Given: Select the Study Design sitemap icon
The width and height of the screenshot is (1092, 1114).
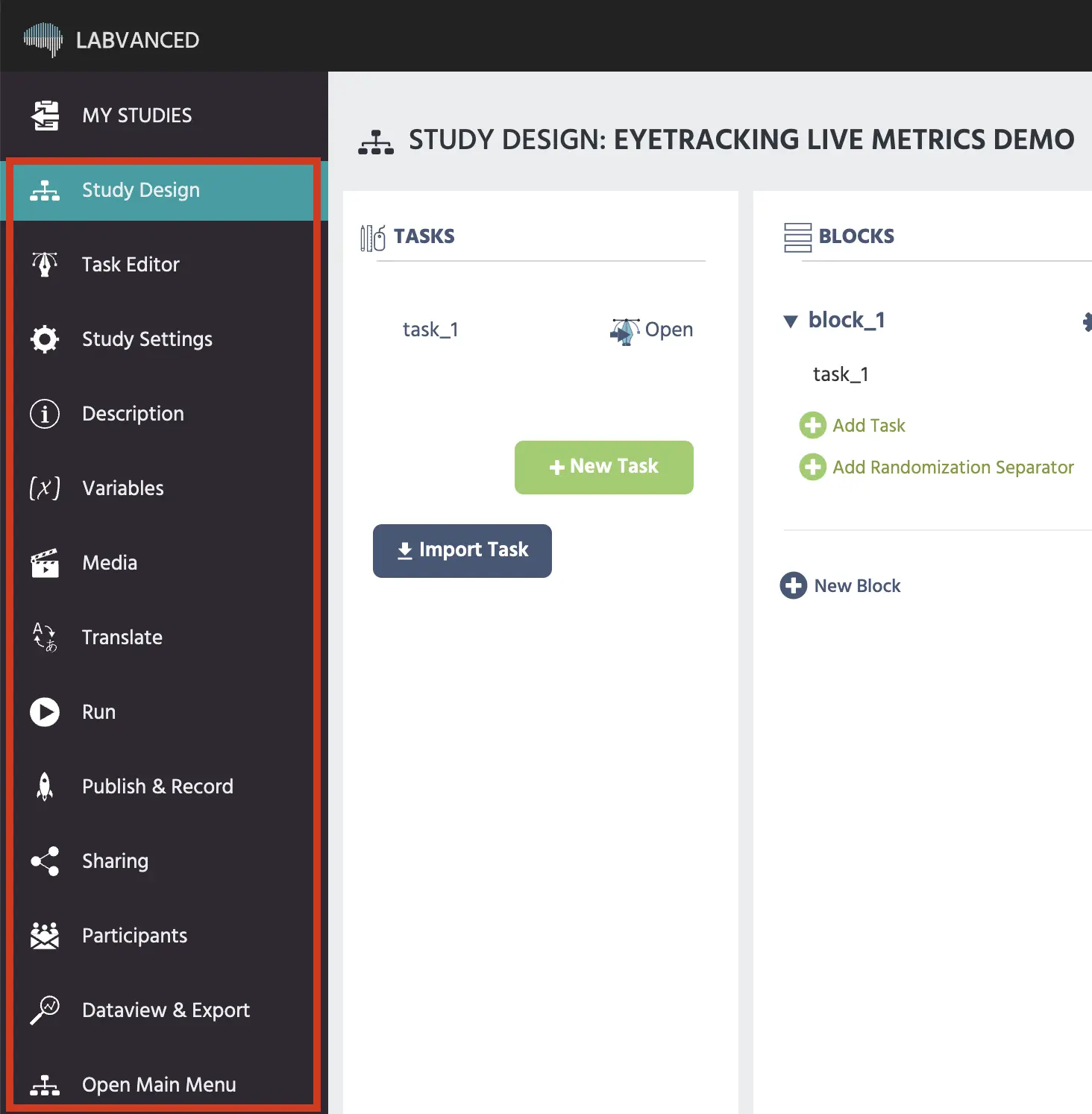Looking at the screenshot, I should tap(45, 190).
